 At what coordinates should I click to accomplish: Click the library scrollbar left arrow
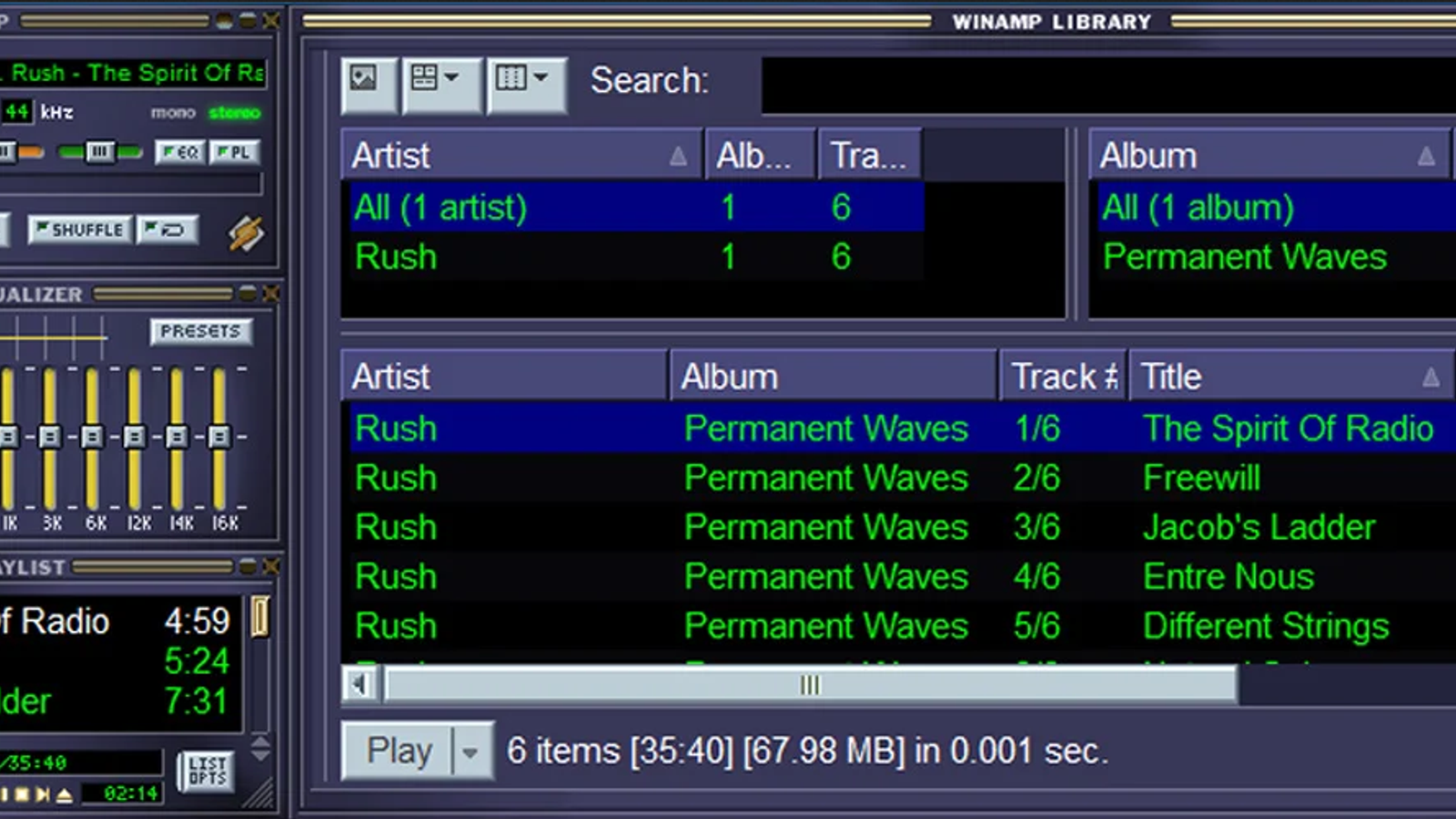pos(361,684)
